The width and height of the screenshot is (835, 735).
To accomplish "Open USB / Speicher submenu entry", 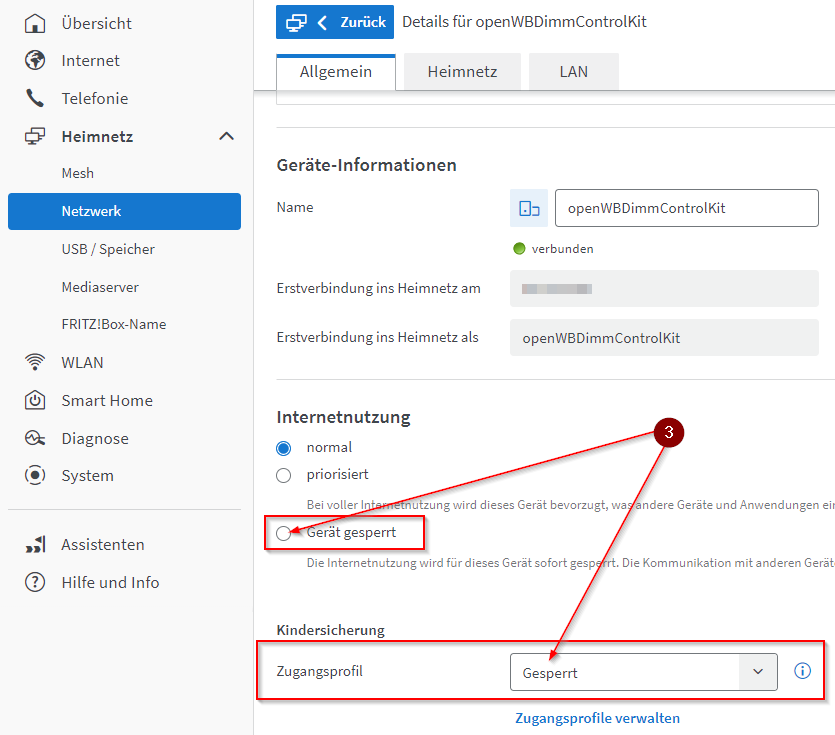I will [108, 249].
